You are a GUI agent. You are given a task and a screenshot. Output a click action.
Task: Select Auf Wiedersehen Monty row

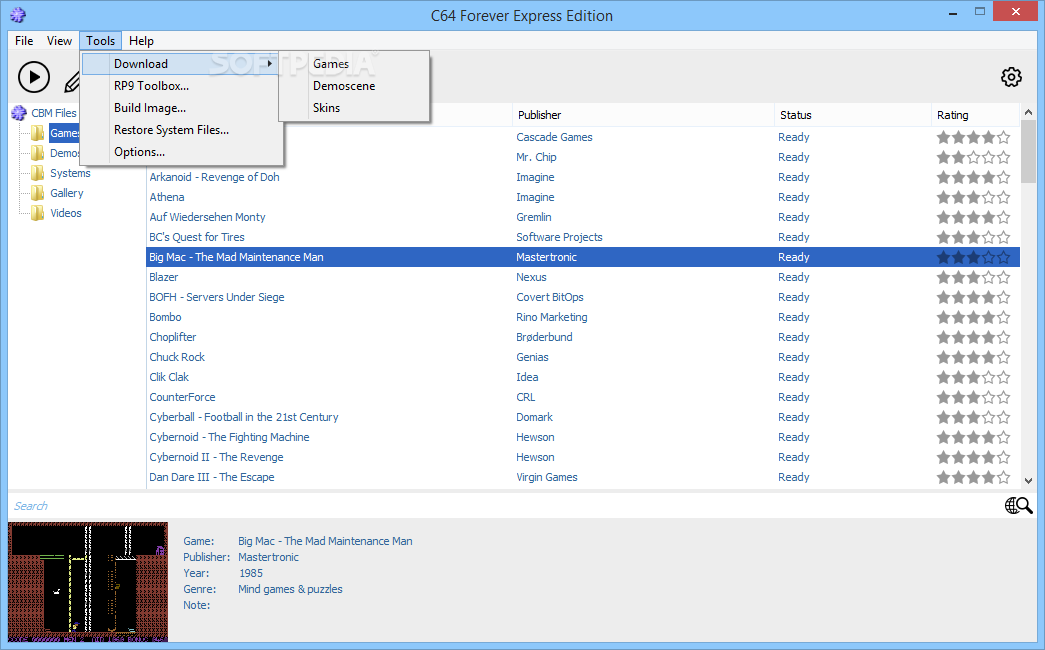[x=582, y=217]
